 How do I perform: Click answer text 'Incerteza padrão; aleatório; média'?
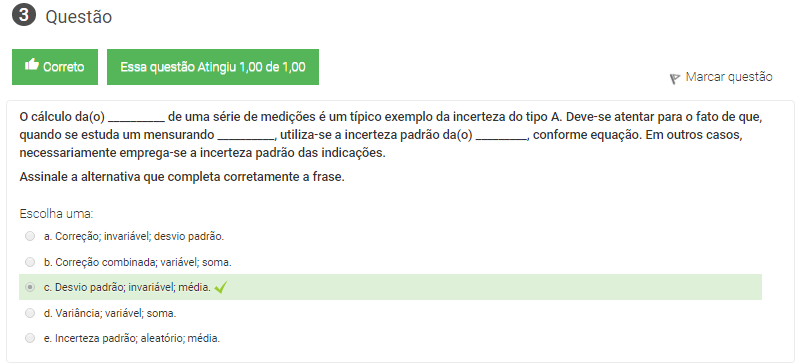[137, 338]
